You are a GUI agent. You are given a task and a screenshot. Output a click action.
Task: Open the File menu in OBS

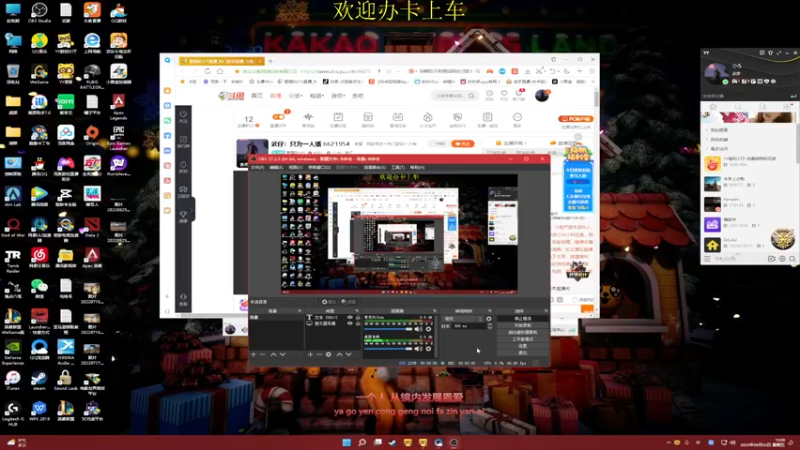258,167
